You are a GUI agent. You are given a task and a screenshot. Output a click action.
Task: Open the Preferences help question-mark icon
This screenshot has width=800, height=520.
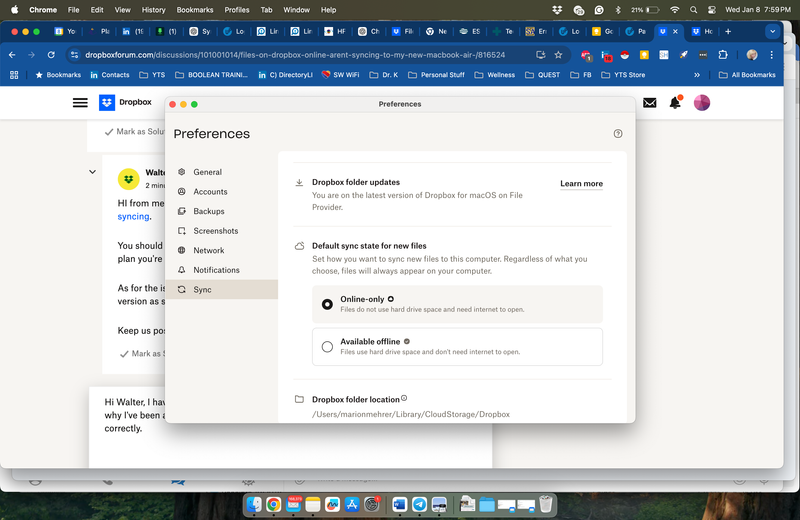click(x=618, y=134)
